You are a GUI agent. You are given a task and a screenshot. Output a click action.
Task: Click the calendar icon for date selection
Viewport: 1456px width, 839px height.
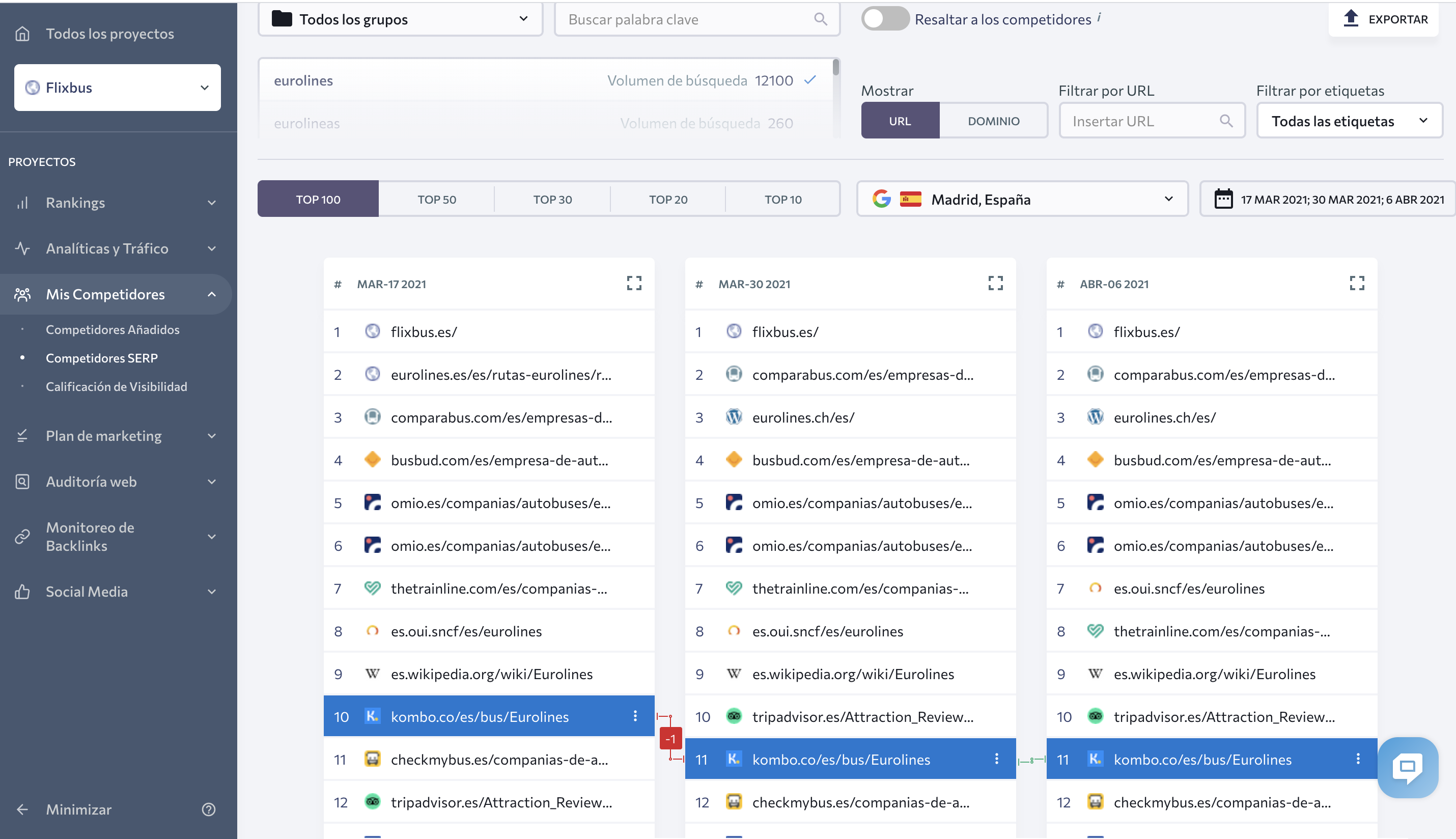(x=1223, y=199)
